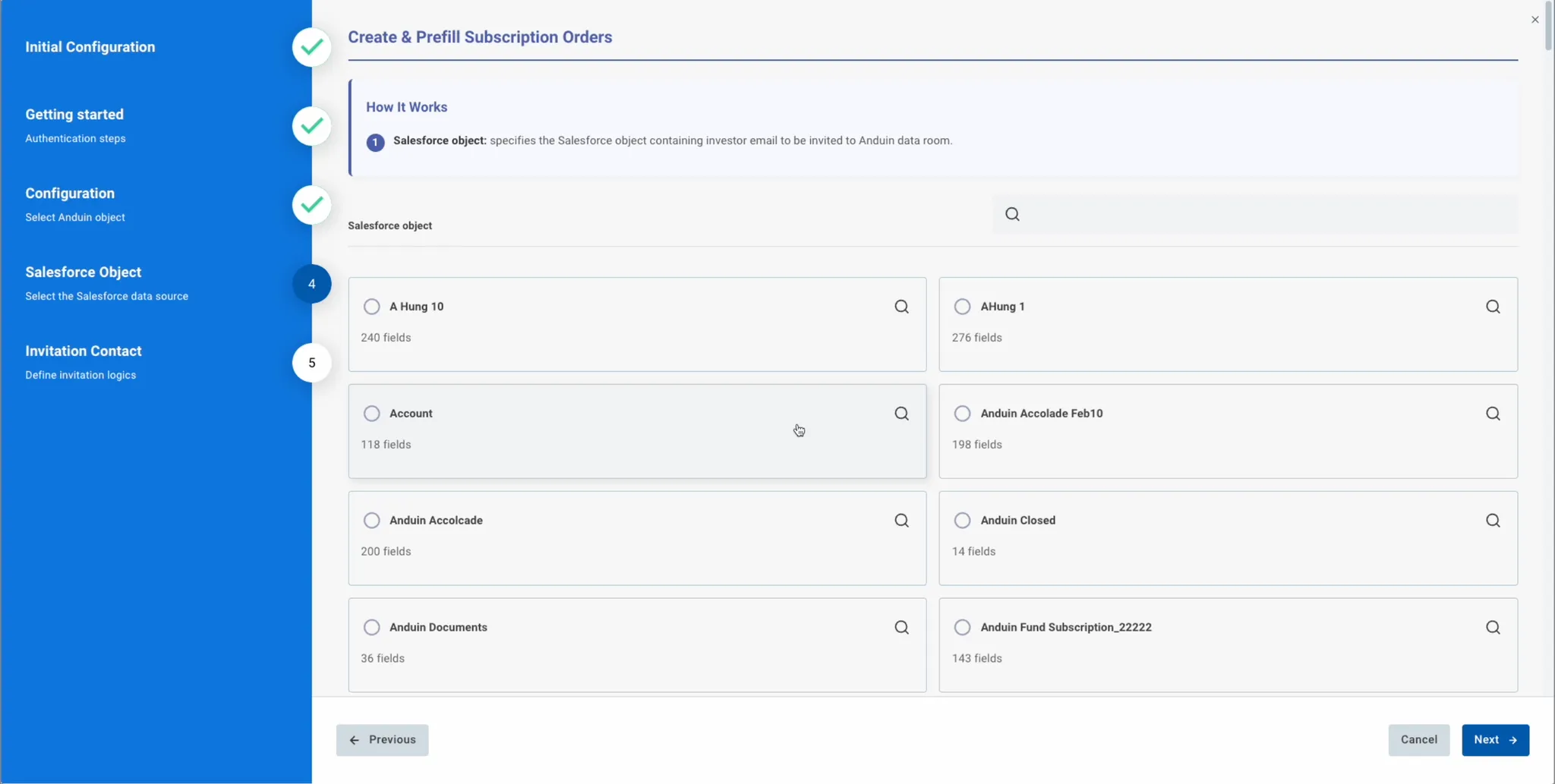Screen dimensions: 1555x784
Task: Choose Anduin Accolcade radio option
Action: [x=371, y=521]
